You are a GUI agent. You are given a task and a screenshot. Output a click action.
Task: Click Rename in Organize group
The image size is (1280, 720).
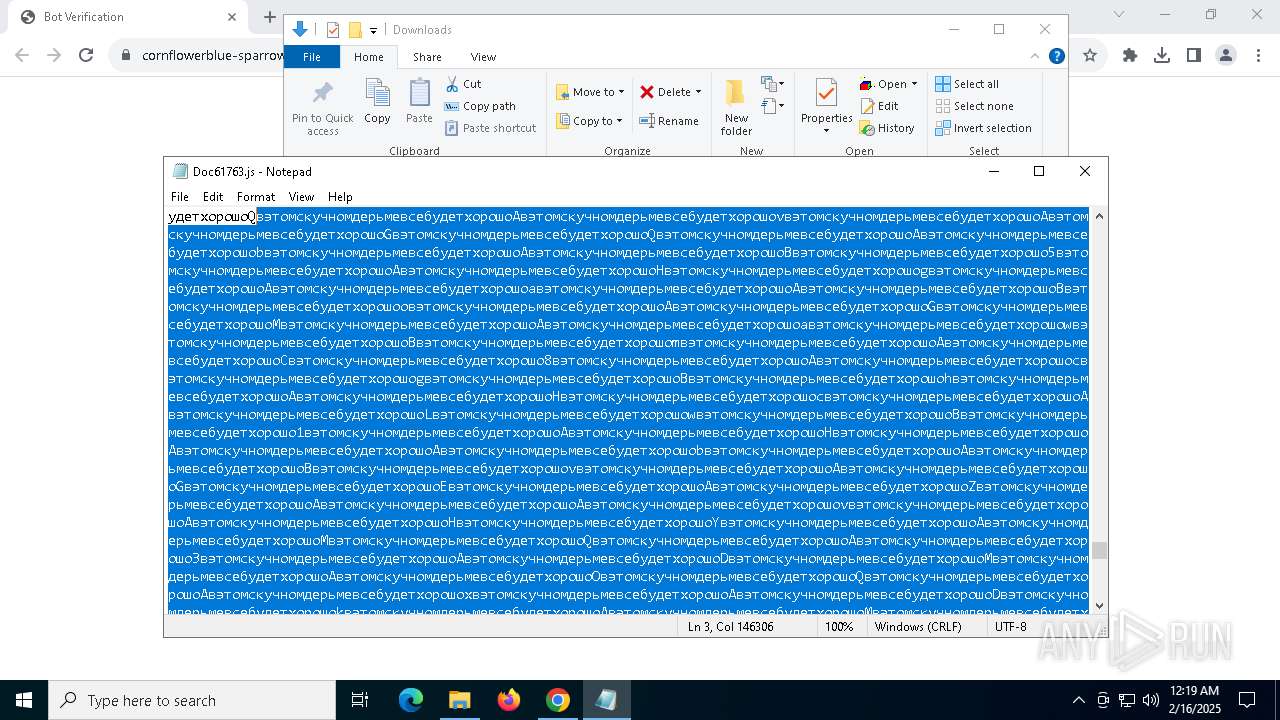click(669, 121)
